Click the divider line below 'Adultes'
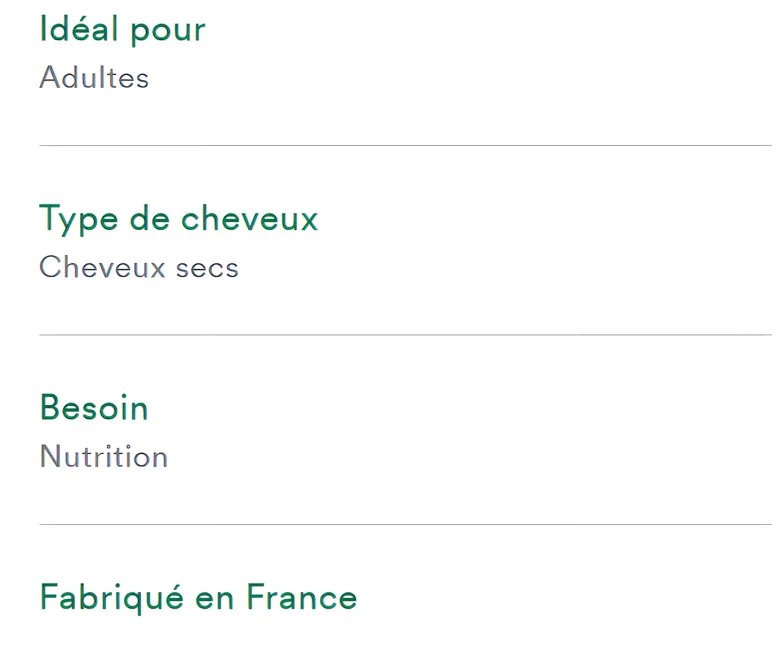 pyautogui.click(x=405, y=145)
